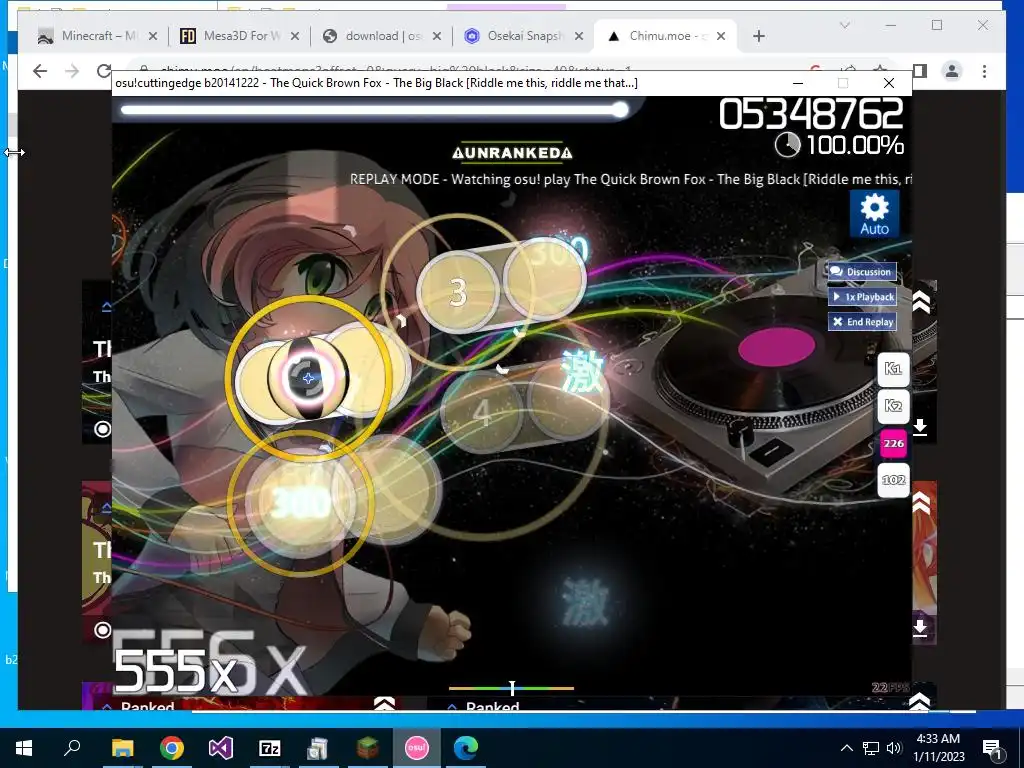
Task: Open Google Chrome from taskbar
Action: (x=172, y=748)
